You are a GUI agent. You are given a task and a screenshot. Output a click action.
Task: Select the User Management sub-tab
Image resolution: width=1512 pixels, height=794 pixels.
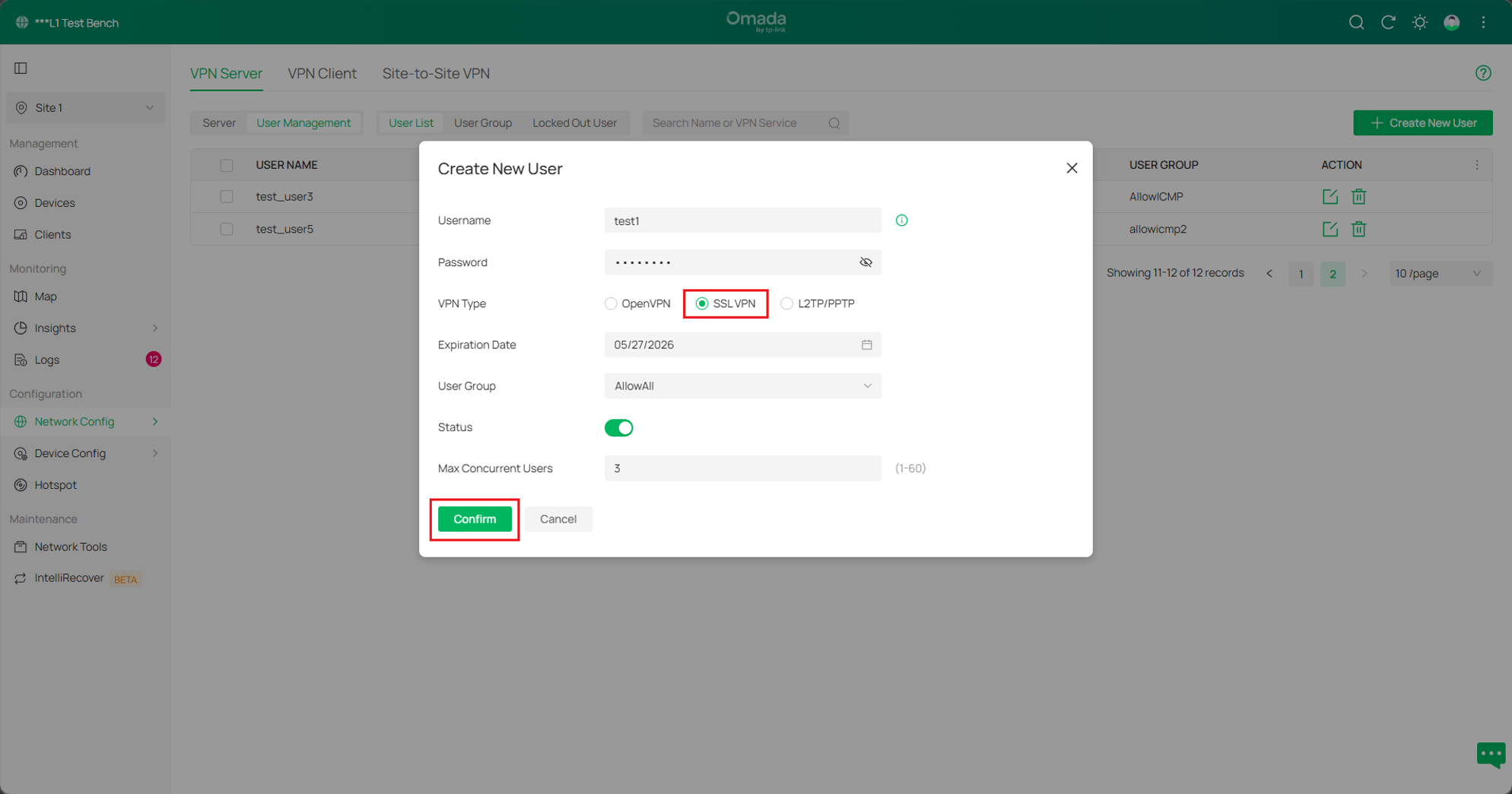(303, 123)
